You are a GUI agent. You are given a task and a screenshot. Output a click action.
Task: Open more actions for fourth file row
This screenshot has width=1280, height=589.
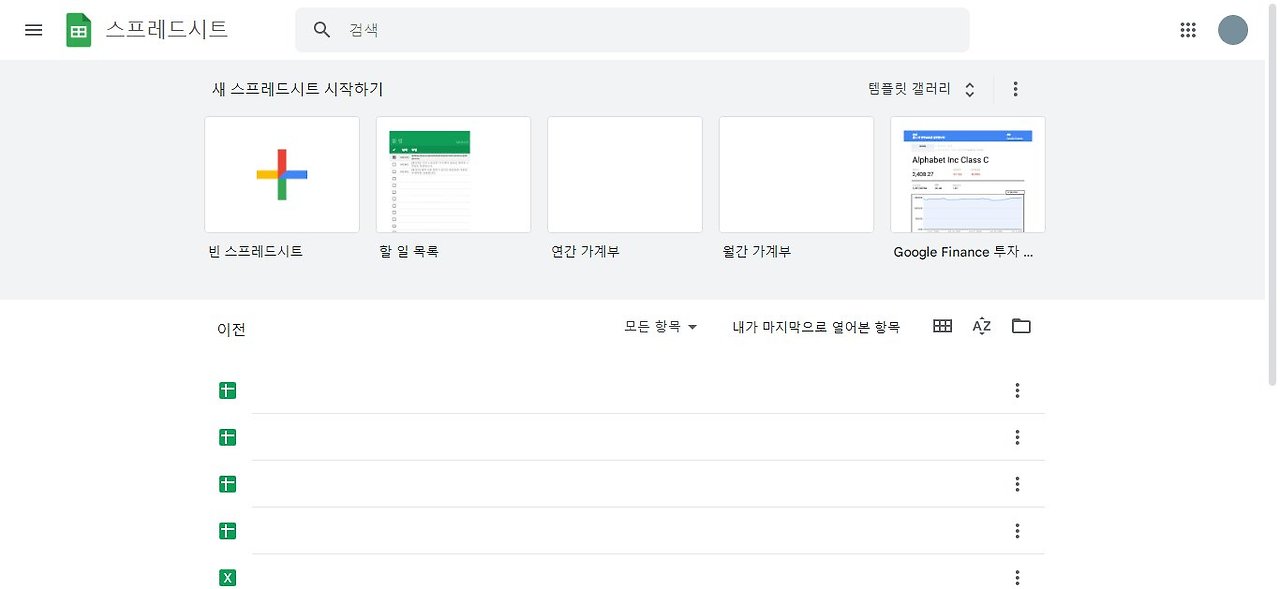1017,531
